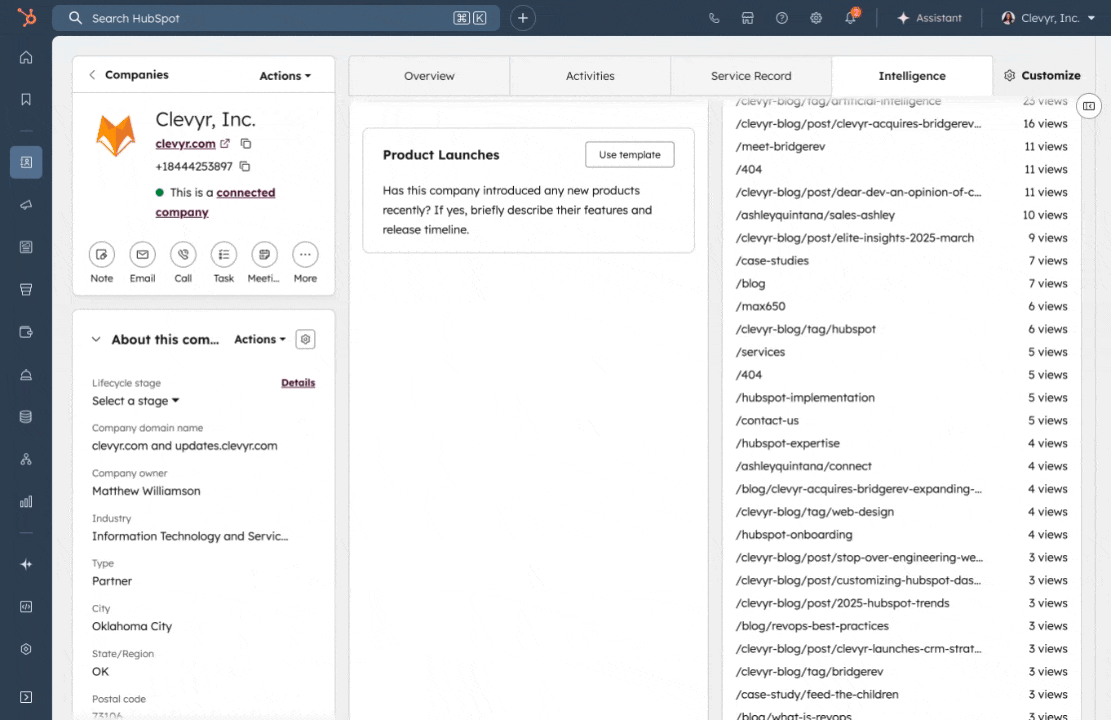Click the City value Oklahoma City

[x=132, y=626]
